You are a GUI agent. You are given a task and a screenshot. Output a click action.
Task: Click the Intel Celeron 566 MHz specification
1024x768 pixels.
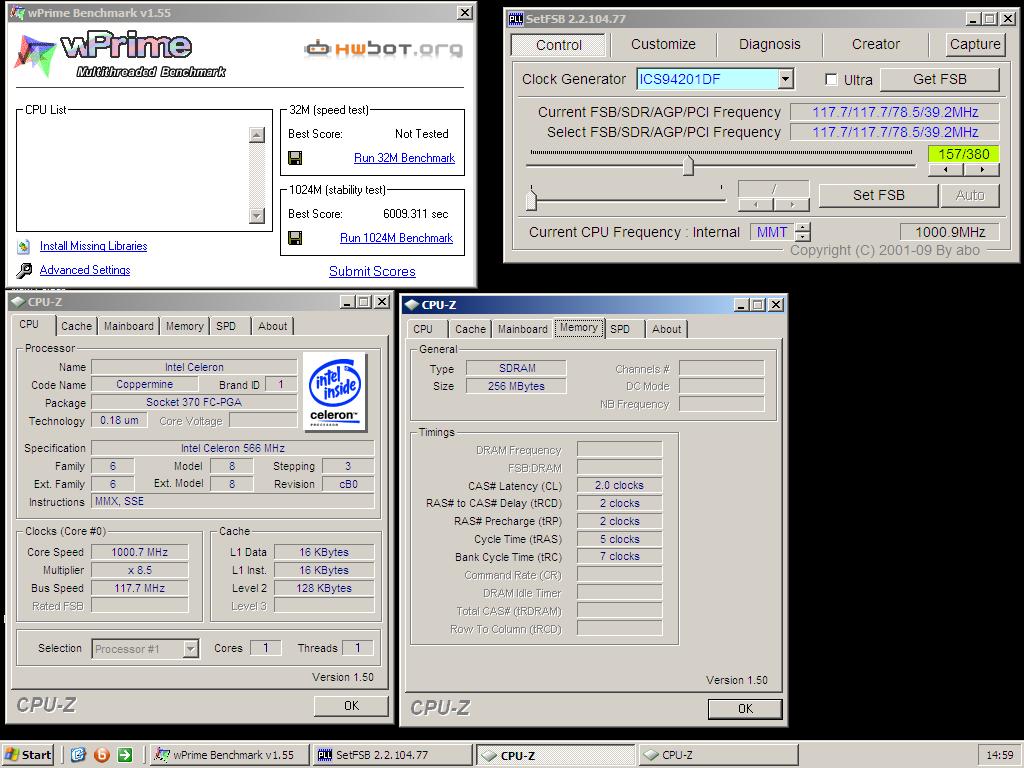click(232, 448)
